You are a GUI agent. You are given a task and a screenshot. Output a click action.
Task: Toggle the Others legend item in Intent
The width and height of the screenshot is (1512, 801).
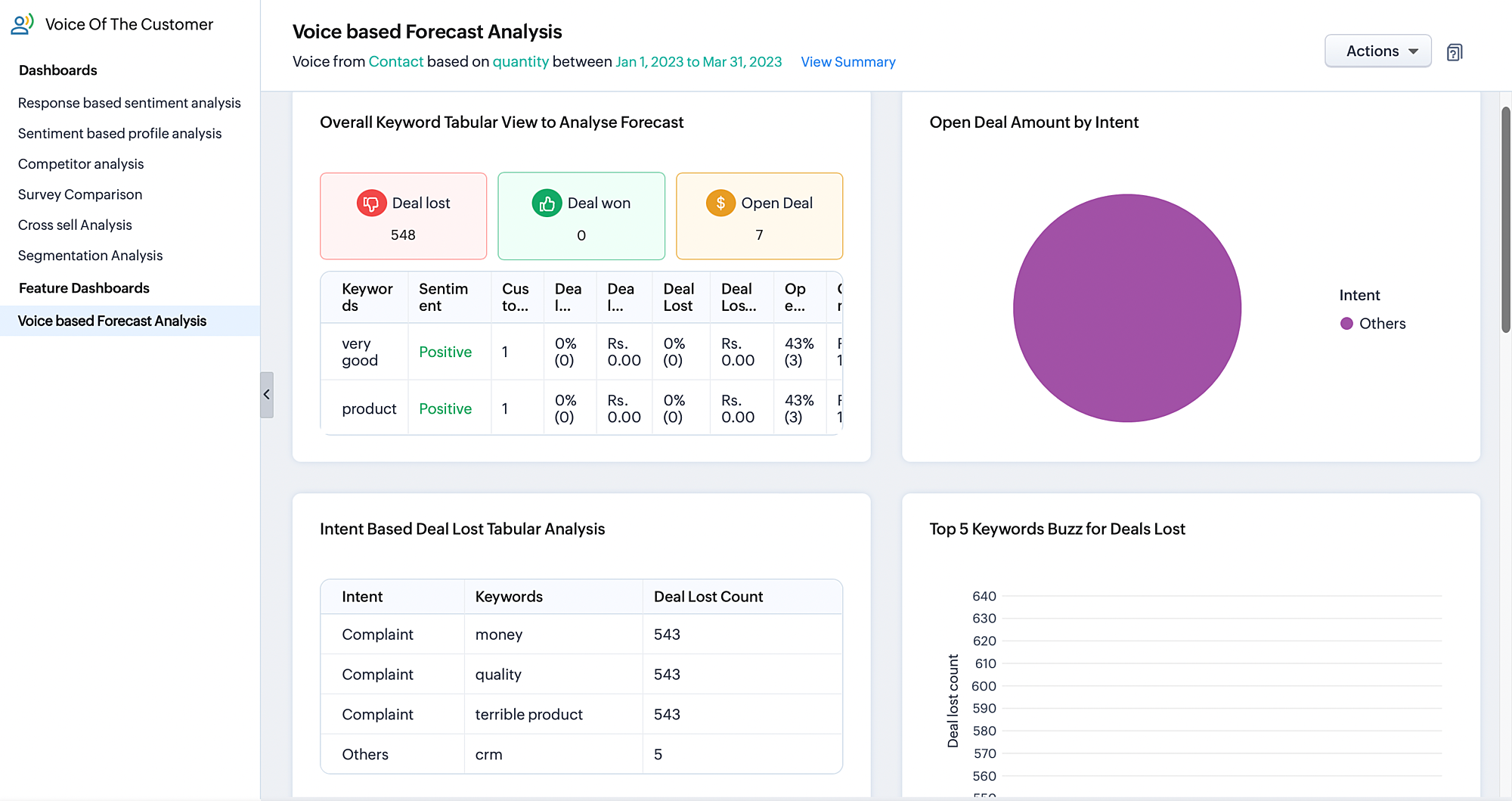pos(1373,323)
